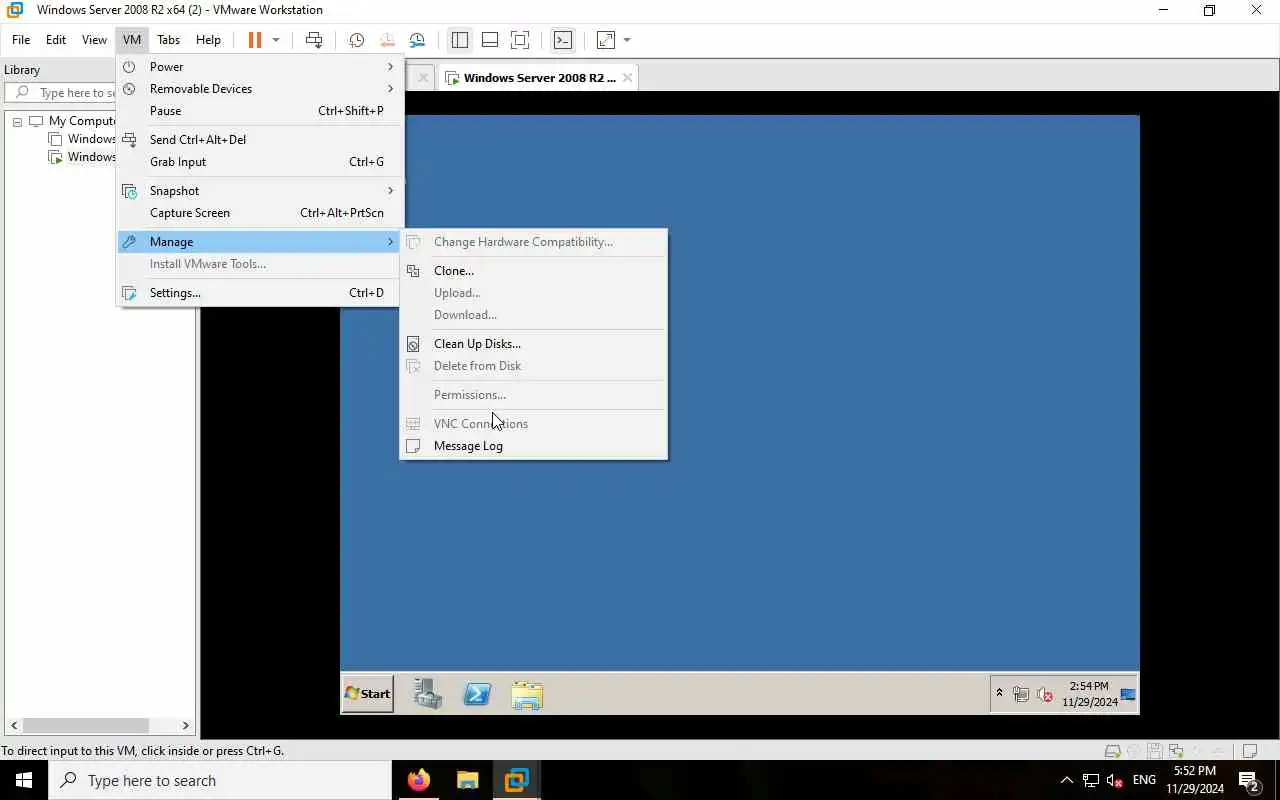Enter full screen mode via toolbar icon
Image resolution: width=1280 pixels, height=800 pixels.
pos(520,40)
